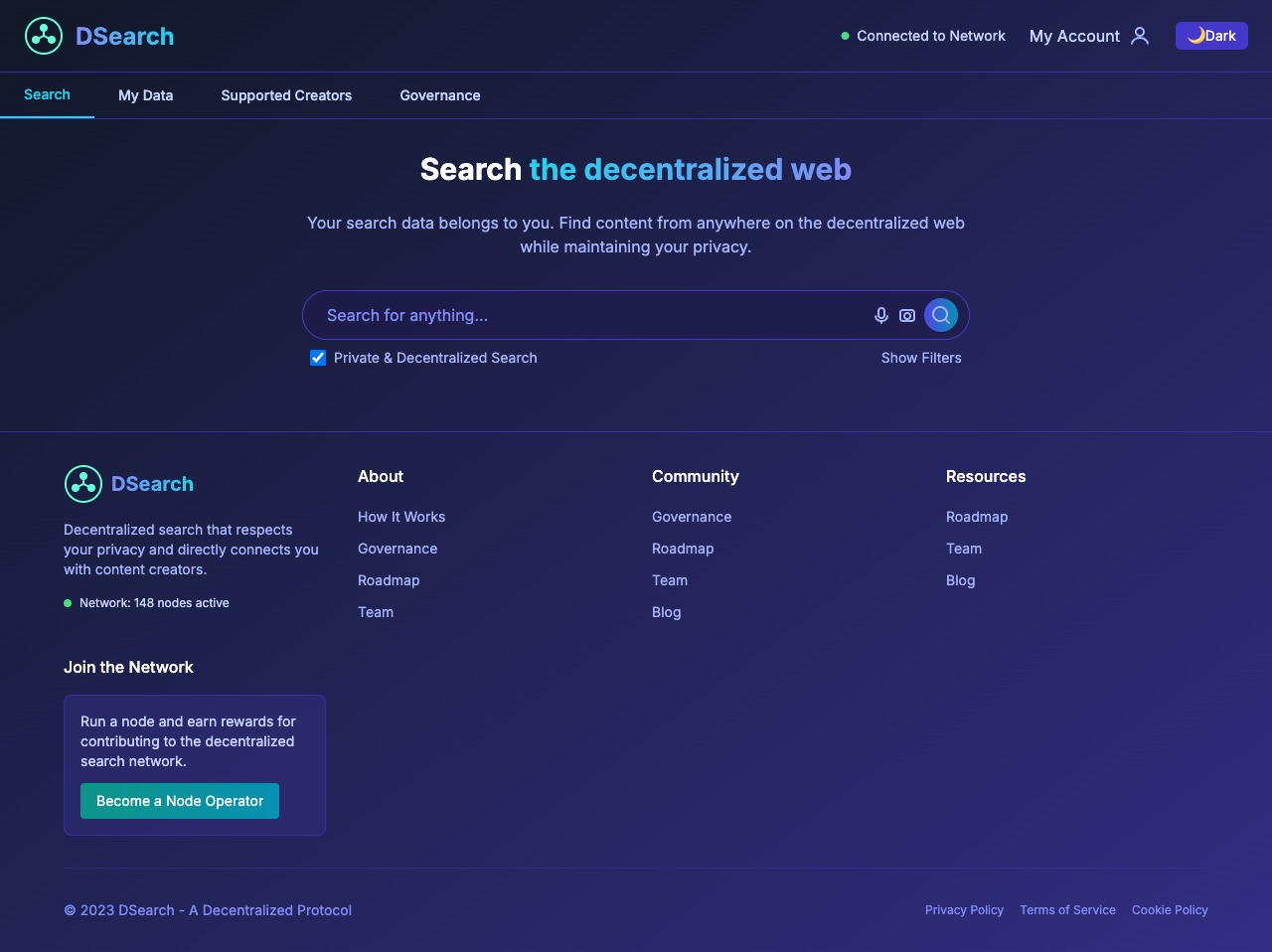The height and width of the screenshot is (952, 1272).
Task: Switch to the My Data tab
Action: coord(145,94)
